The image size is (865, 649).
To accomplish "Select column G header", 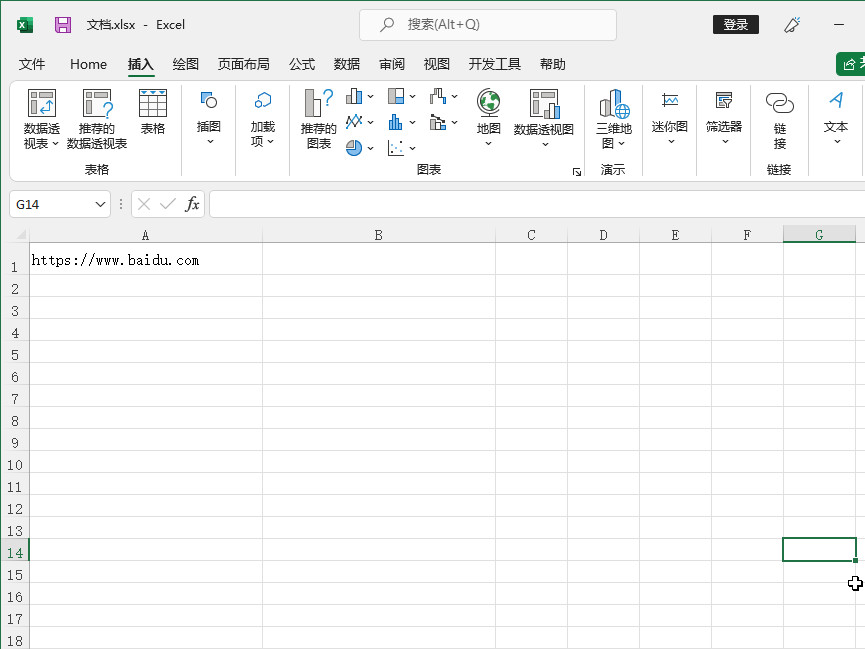I will (x=819, y=235).
